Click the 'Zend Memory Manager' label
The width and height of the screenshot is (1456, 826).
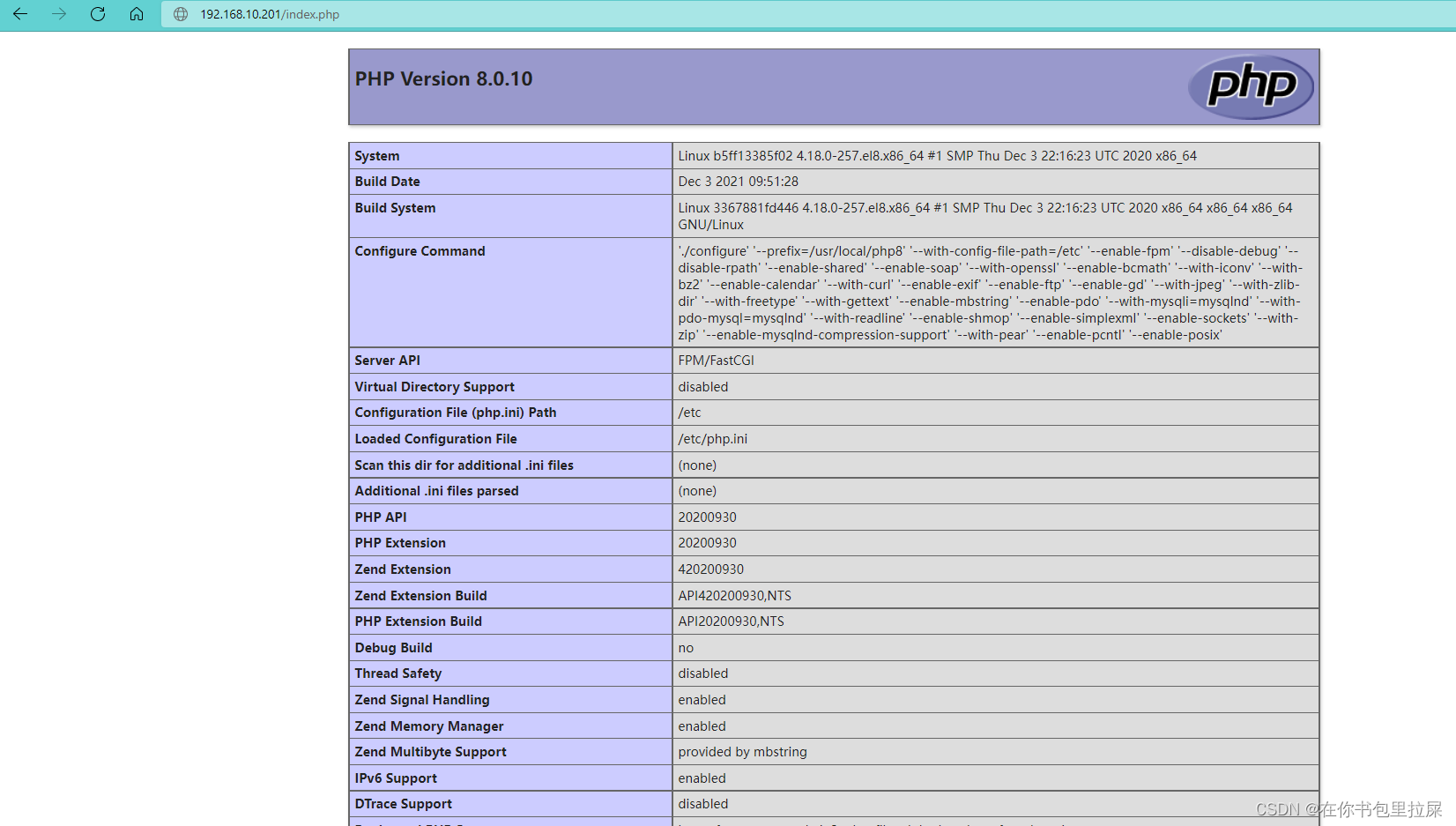pos(429,726)
